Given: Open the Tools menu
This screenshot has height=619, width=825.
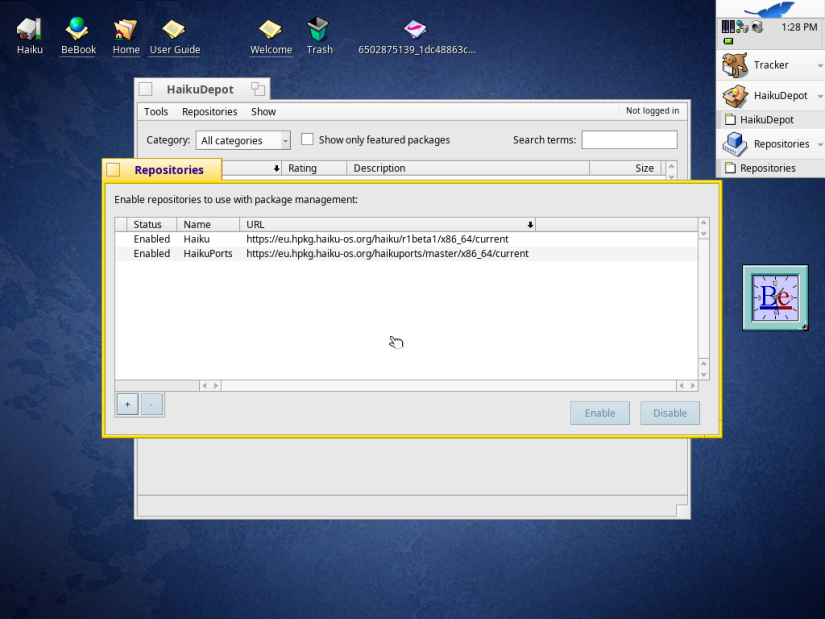Looking at the screenshot, I should 156,112.
